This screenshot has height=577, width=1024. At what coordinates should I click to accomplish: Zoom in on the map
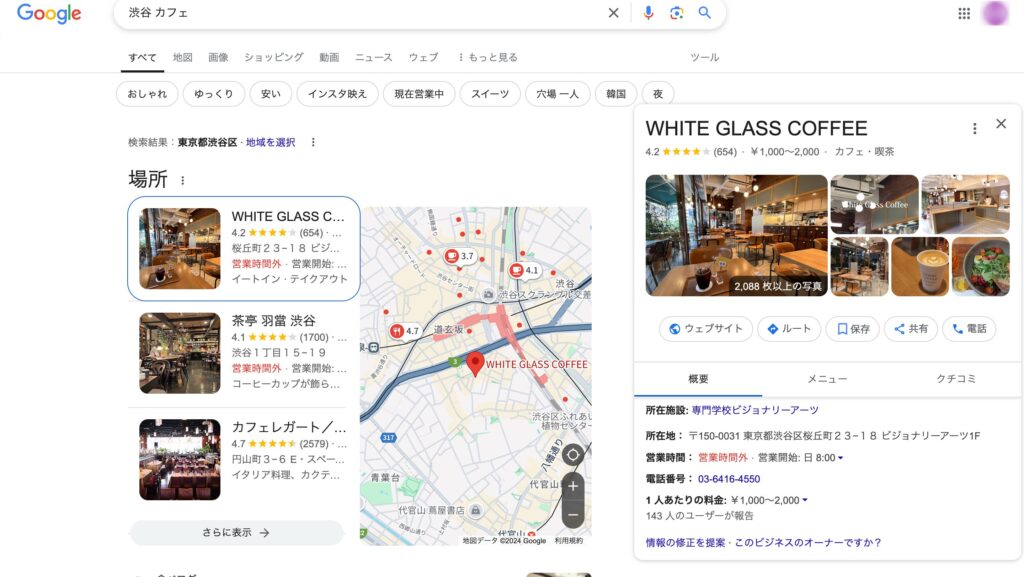pos(573,486)
